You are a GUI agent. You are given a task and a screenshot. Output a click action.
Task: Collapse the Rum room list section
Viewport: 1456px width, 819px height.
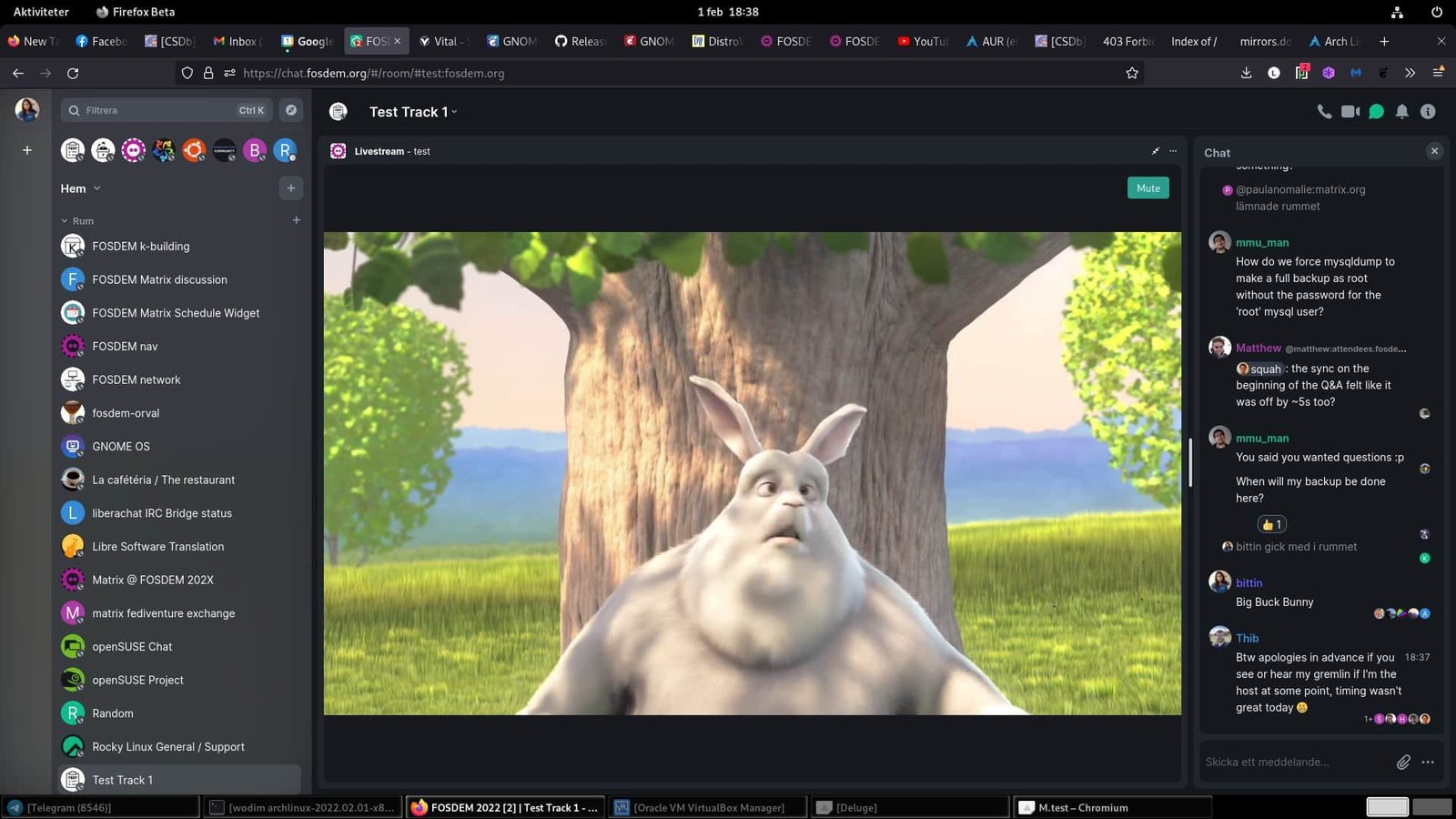[65, 221]
